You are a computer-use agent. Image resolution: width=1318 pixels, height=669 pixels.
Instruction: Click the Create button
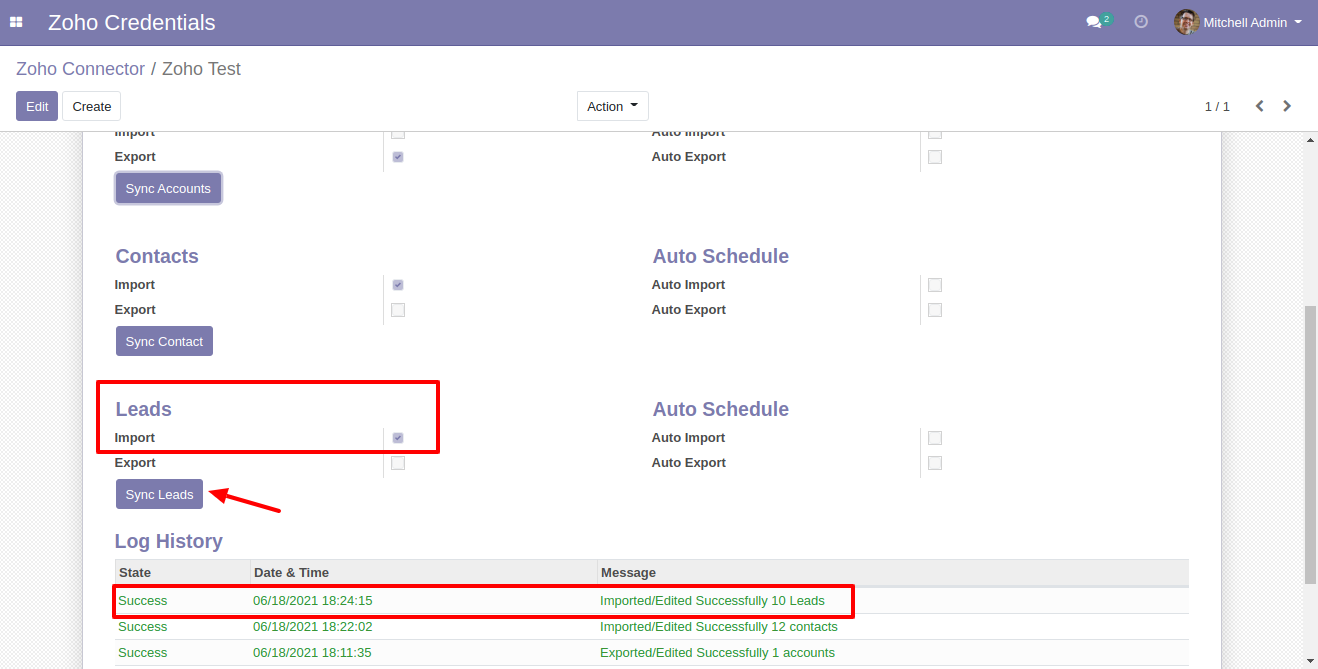(x=92, y=106)
